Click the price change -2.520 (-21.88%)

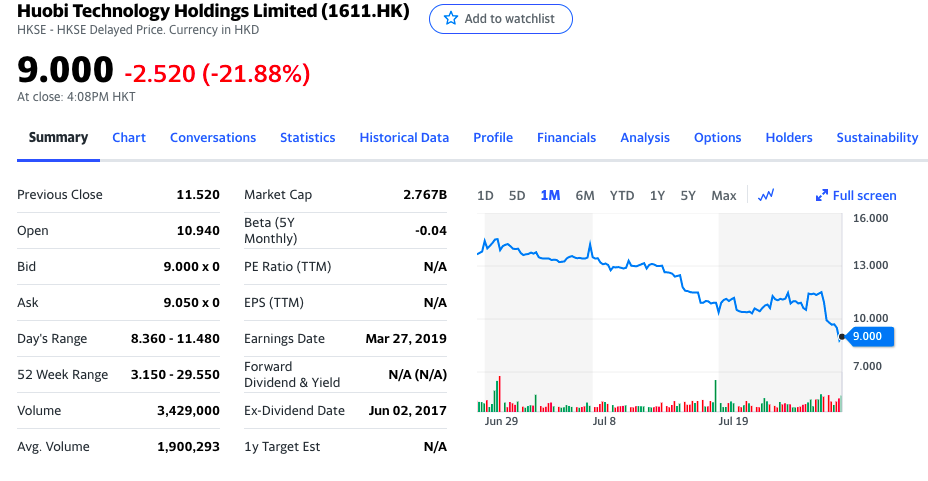pyautogui.click(x=217, y=73)
